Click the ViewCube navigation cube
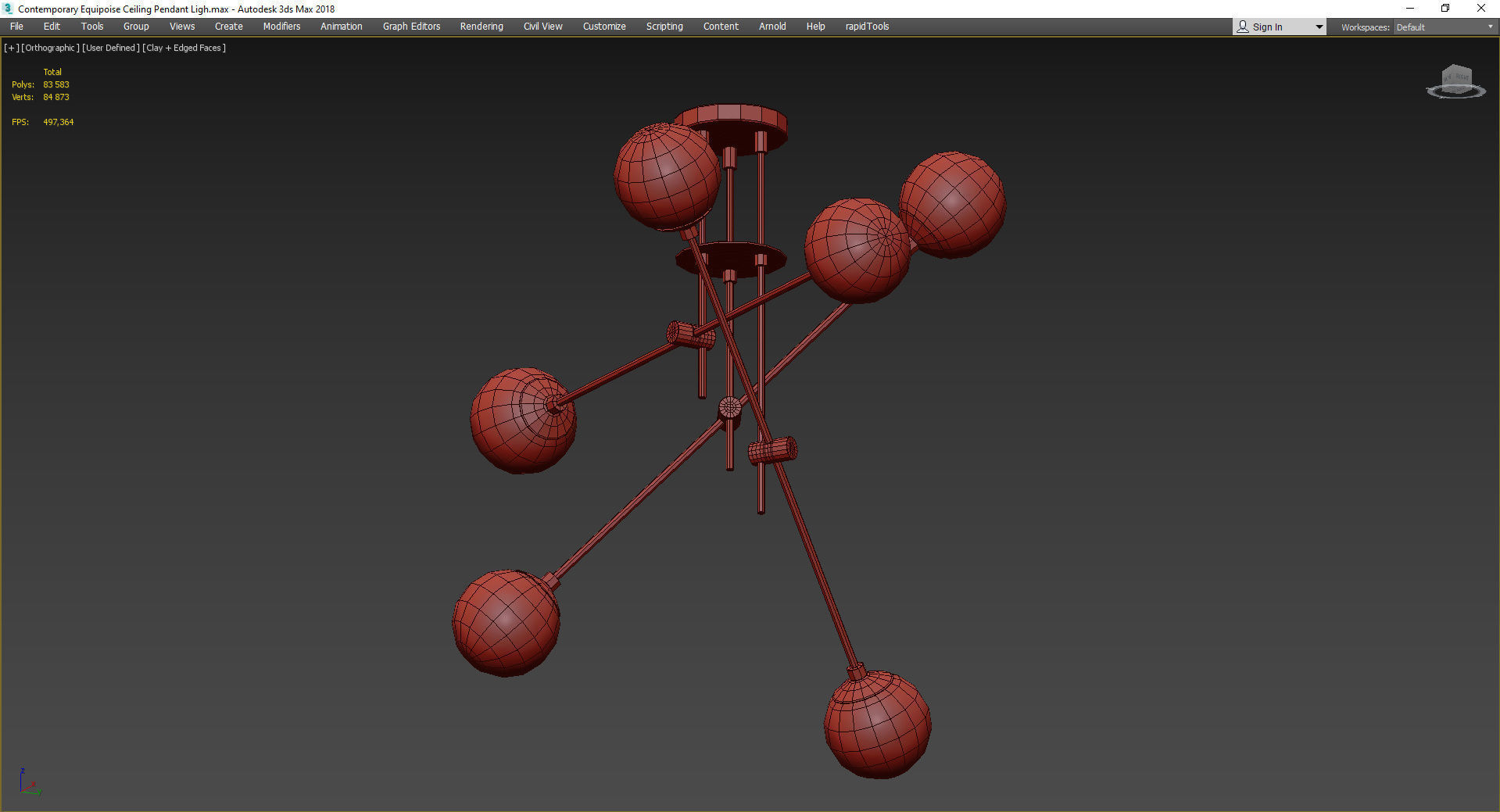 point(1456,82)
